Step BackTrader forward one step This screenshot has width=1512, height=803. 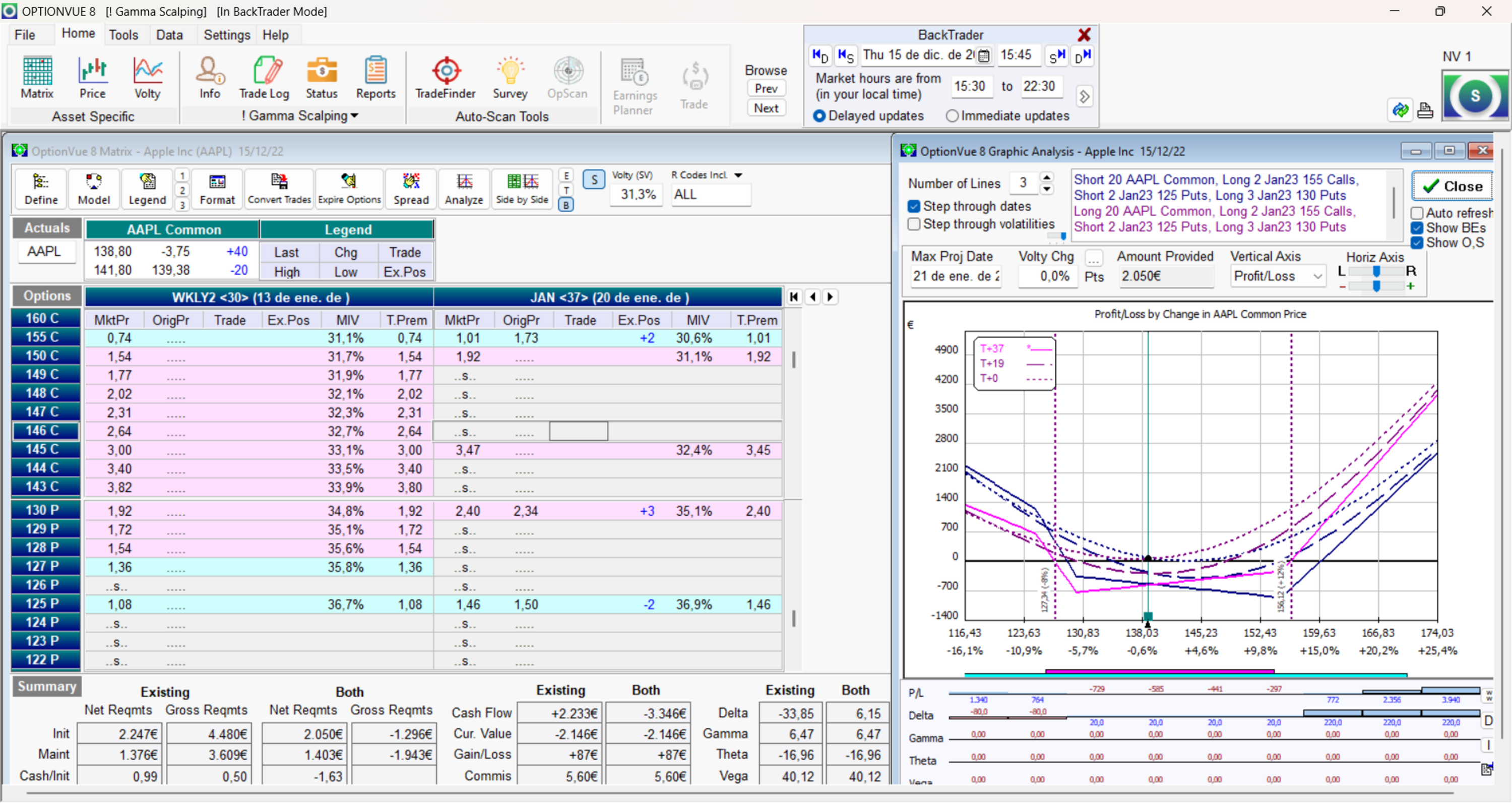[x=1057, y=55]
